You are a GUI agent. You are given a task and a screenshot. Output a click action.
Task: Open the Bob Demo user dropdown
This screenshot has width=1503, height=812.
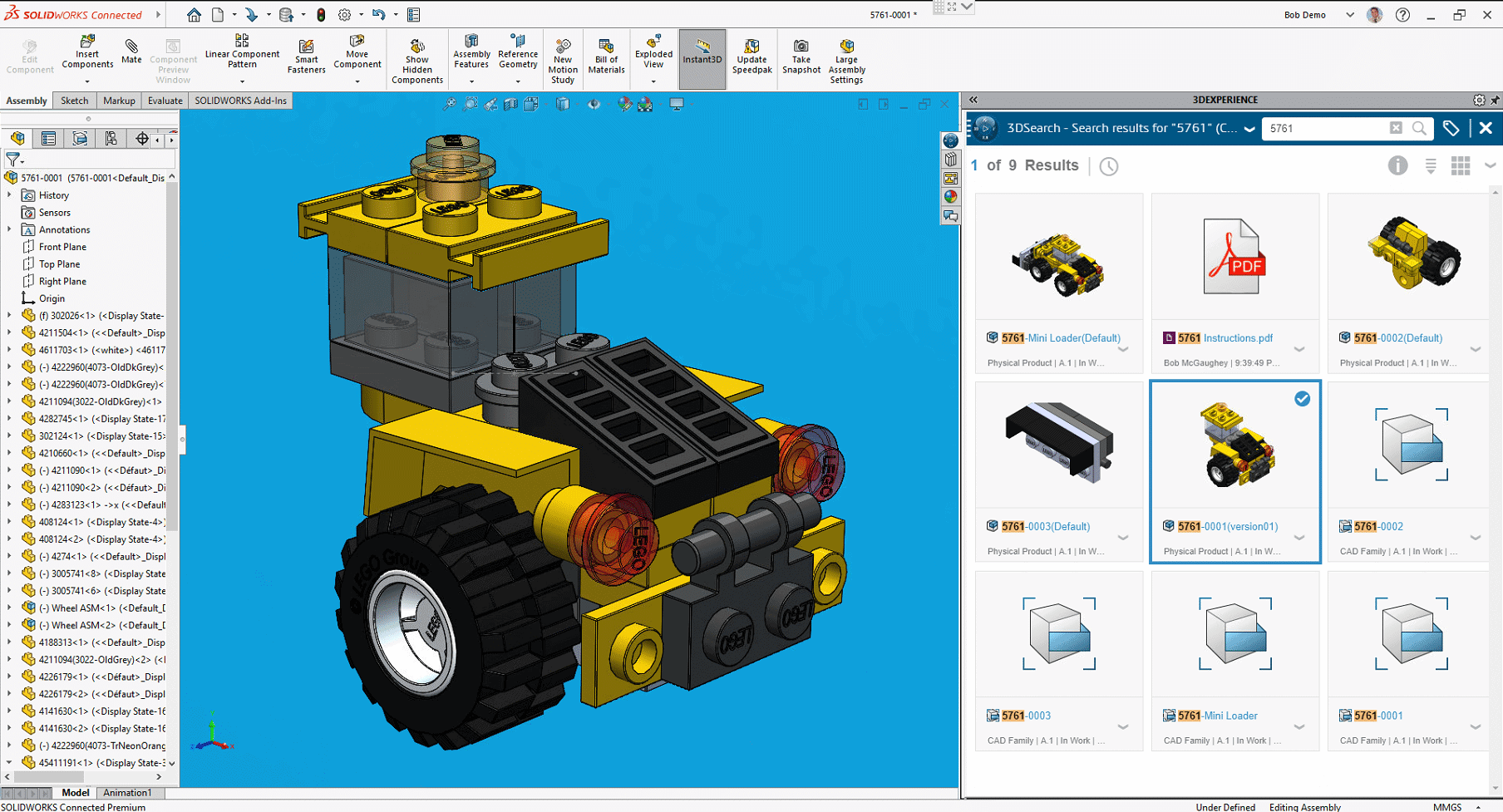click(1350, 15)
